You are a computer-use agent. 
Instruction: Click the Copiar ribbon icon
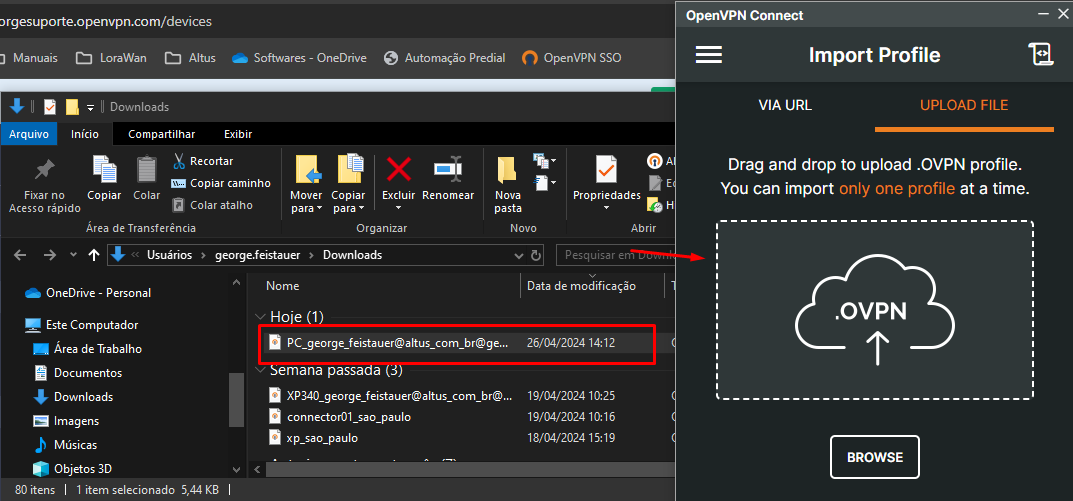104,170
